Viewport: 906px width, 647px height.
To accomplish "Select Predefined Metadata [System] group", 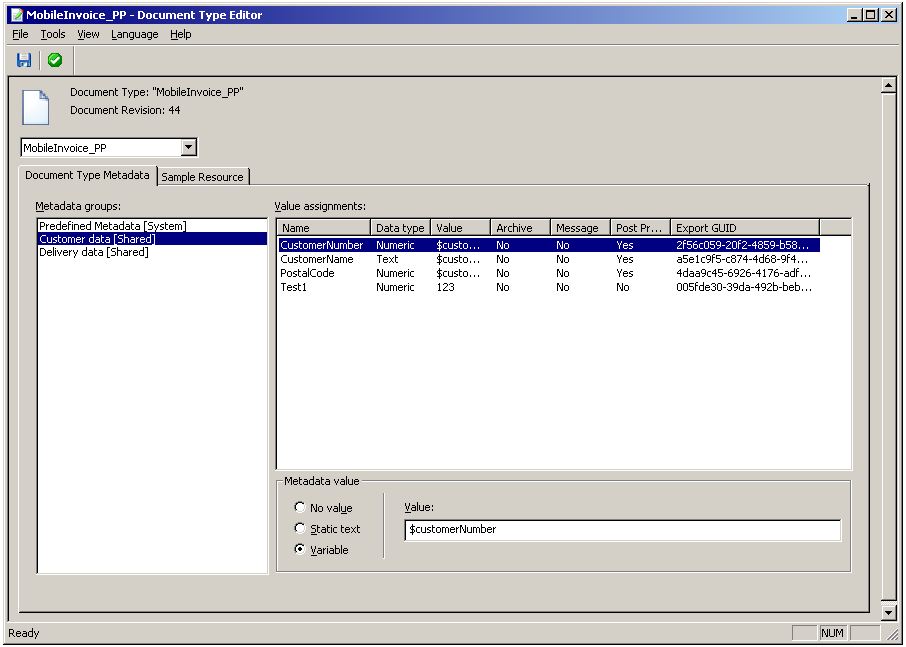I will [112, 226].
